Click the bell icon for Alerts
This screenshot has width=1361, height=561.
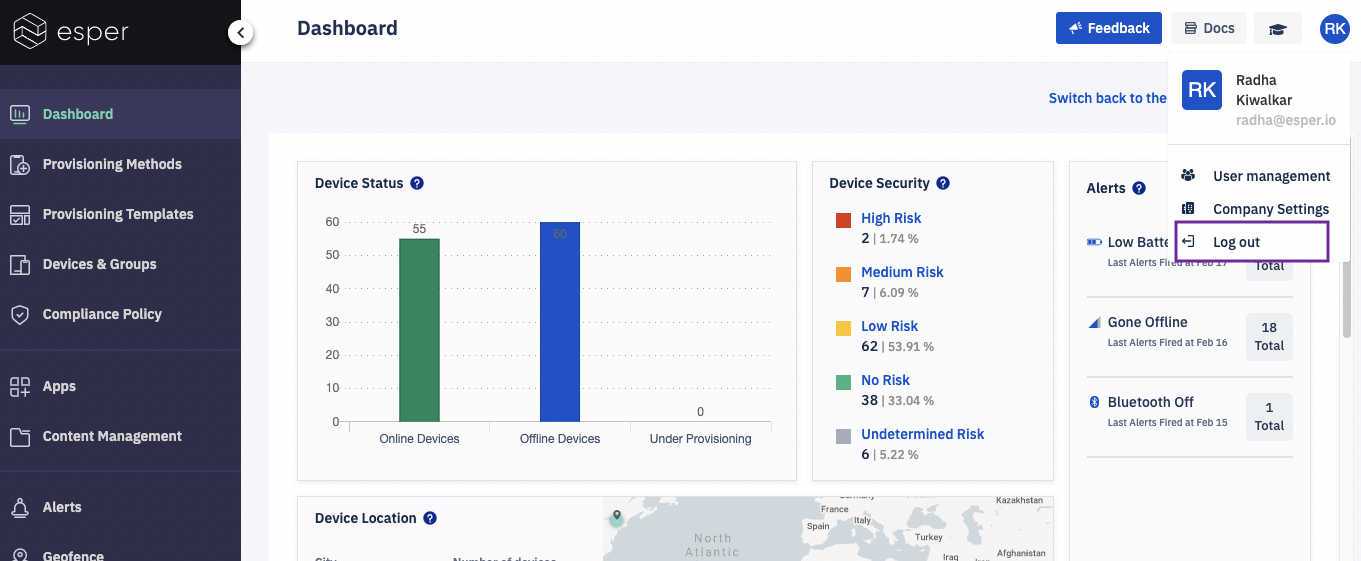(20, 508)
